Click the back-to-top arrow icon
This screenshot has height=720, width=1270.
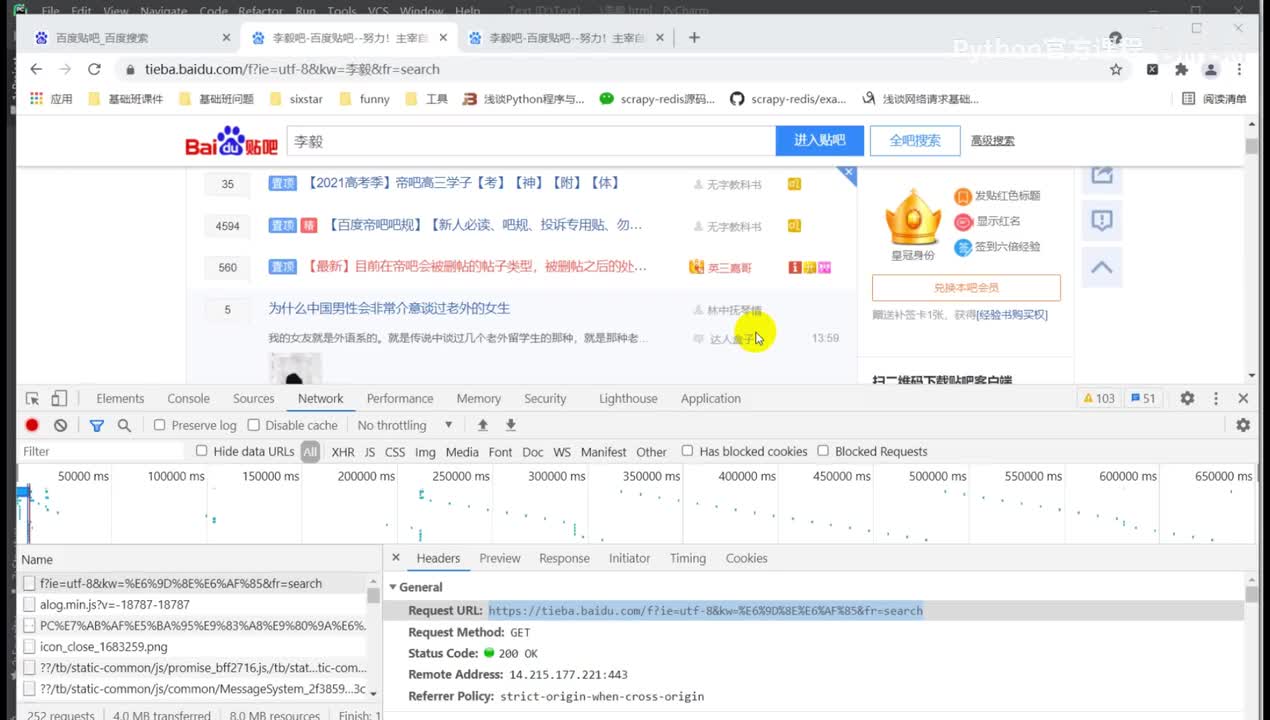[1102, 267]
